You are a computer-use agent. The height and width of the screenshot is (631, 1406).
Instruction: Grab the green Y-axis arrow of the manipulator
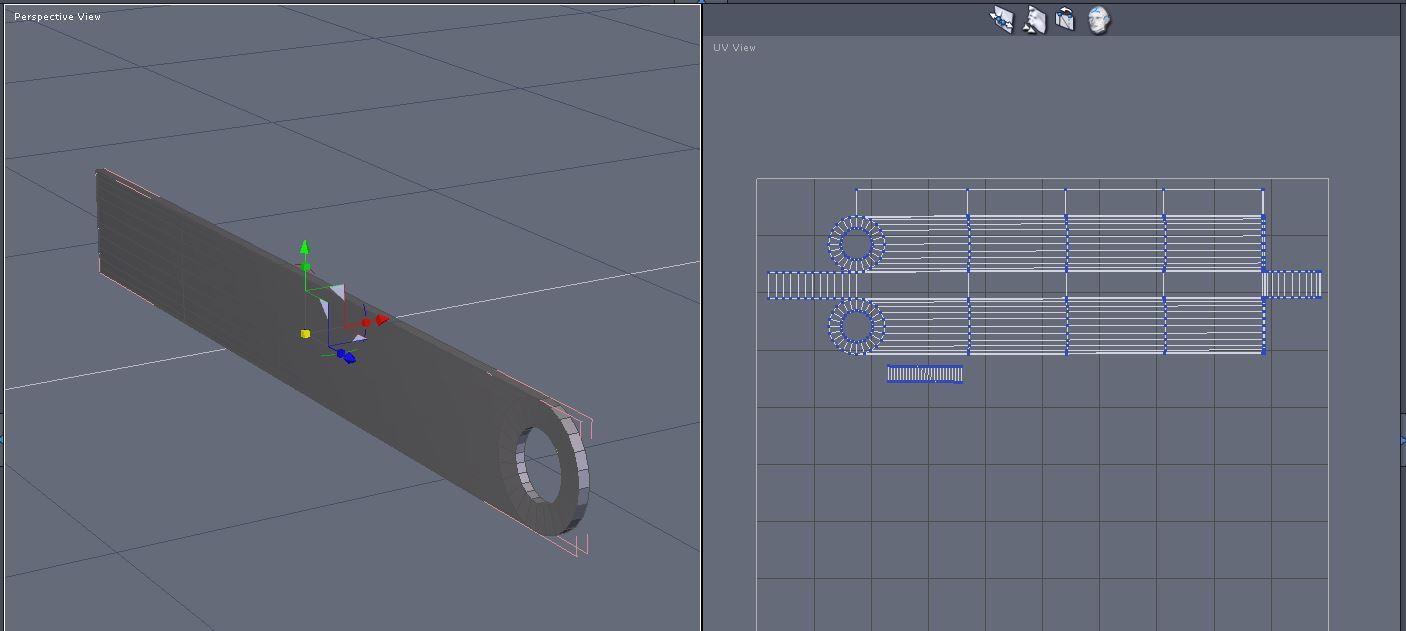coord(305,247)
